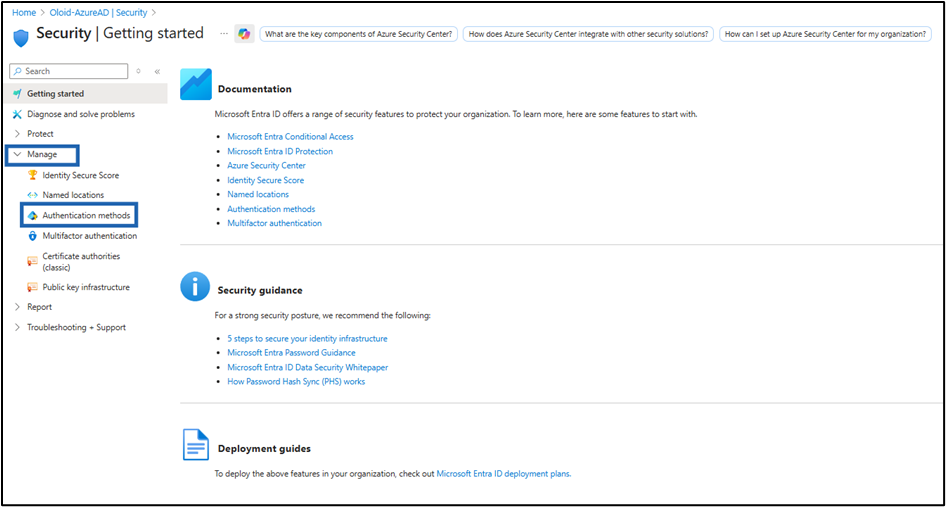946x507 pixels.
Task: Click the expand/collapse diamond icon next to search
Action: pos(138,71)
